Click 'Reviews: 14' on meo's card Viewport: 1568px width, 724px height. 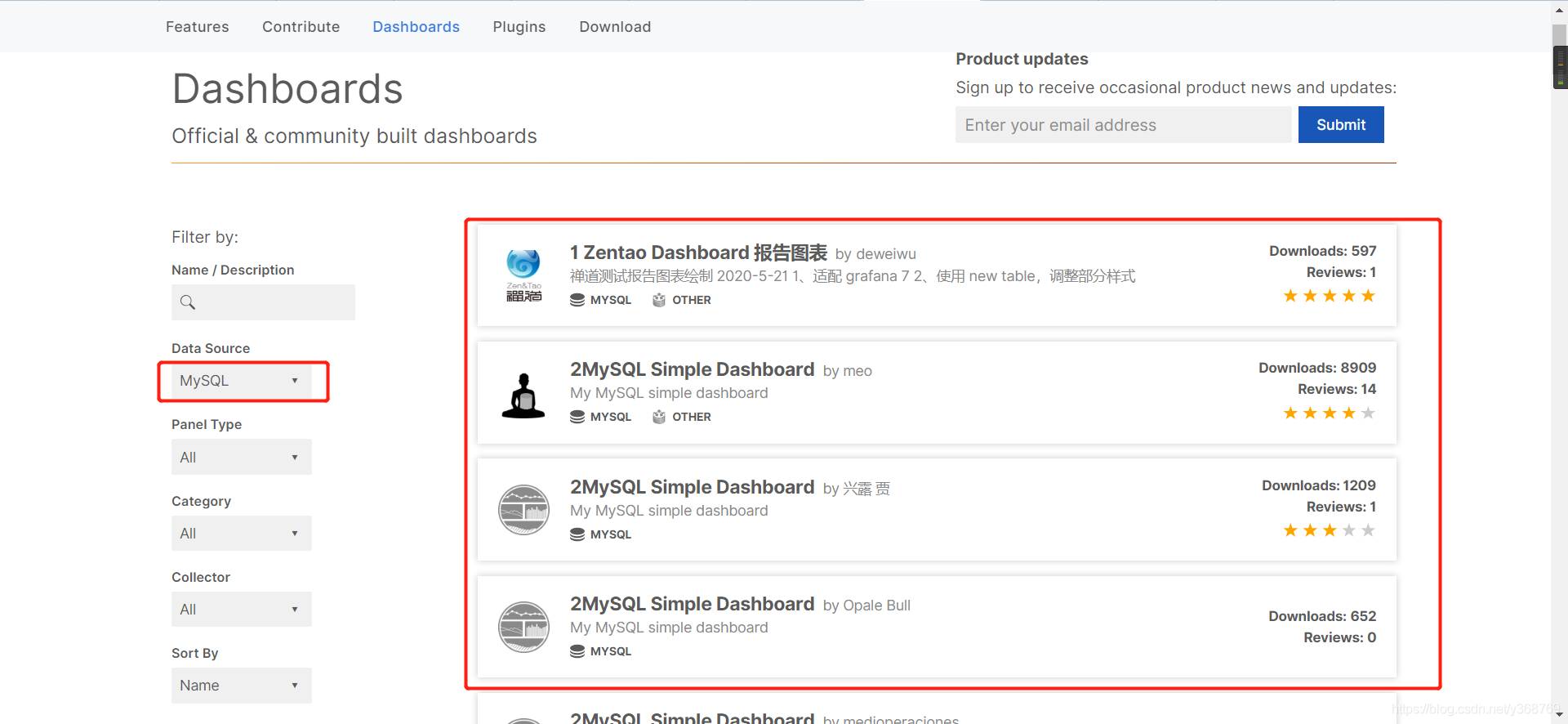click(x=1337, y=389)
